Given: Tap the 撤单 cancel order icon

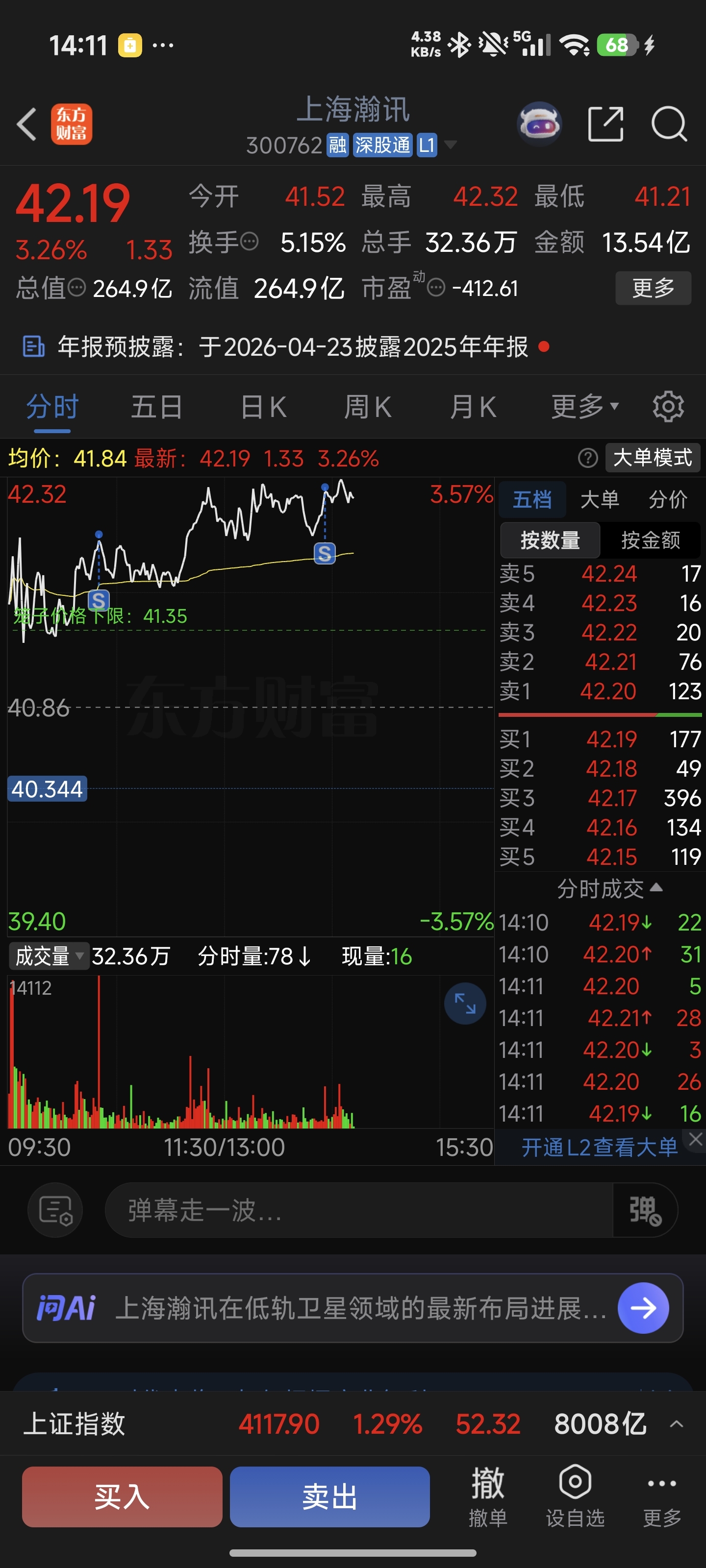Looking at the screenshot, I should 488,1495.
